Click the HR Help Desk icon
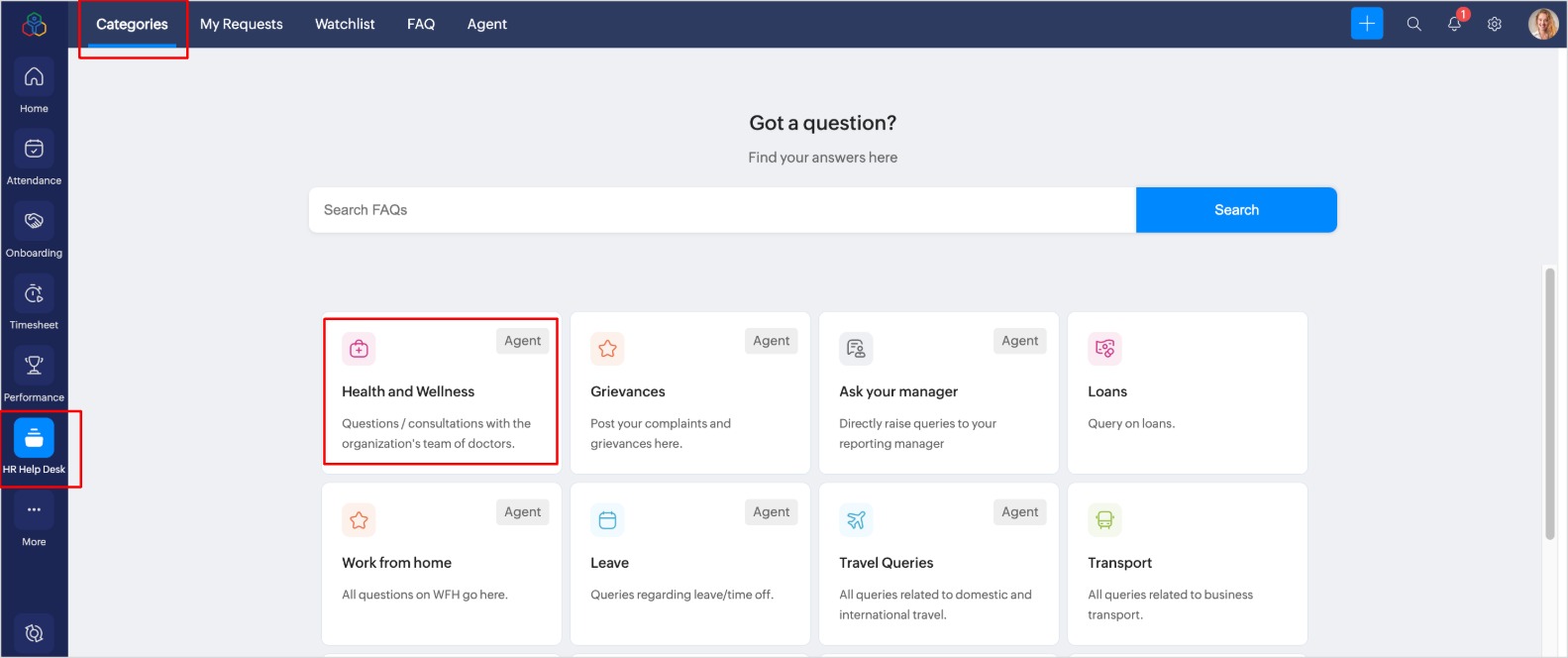 click(34, 439)
